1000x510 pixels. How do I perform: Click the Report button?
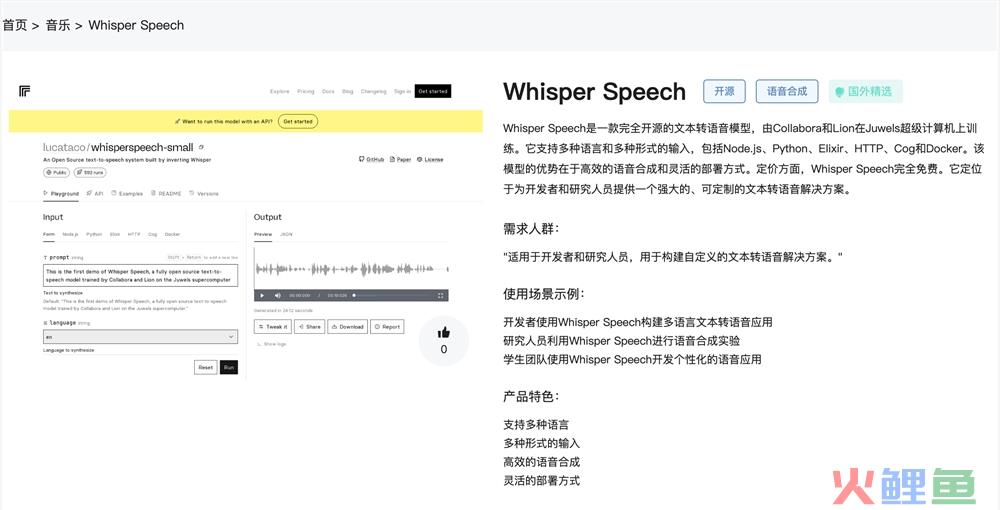click(x=387, y=326)
